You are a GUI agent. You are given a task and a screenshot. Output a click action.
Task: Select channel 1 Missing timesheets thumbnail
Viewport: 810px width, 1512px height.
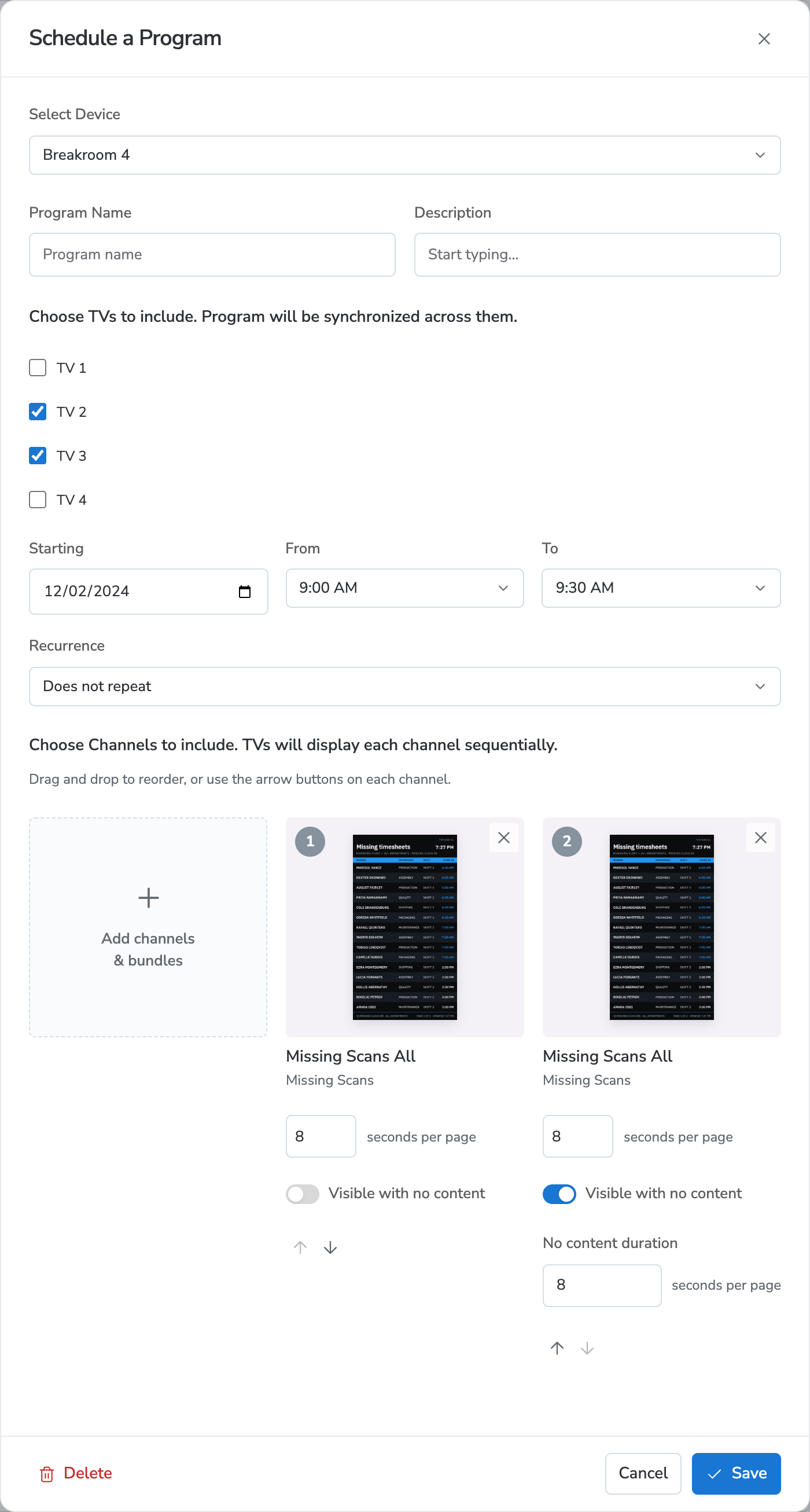pyautogui.click(x=404, y=927)
